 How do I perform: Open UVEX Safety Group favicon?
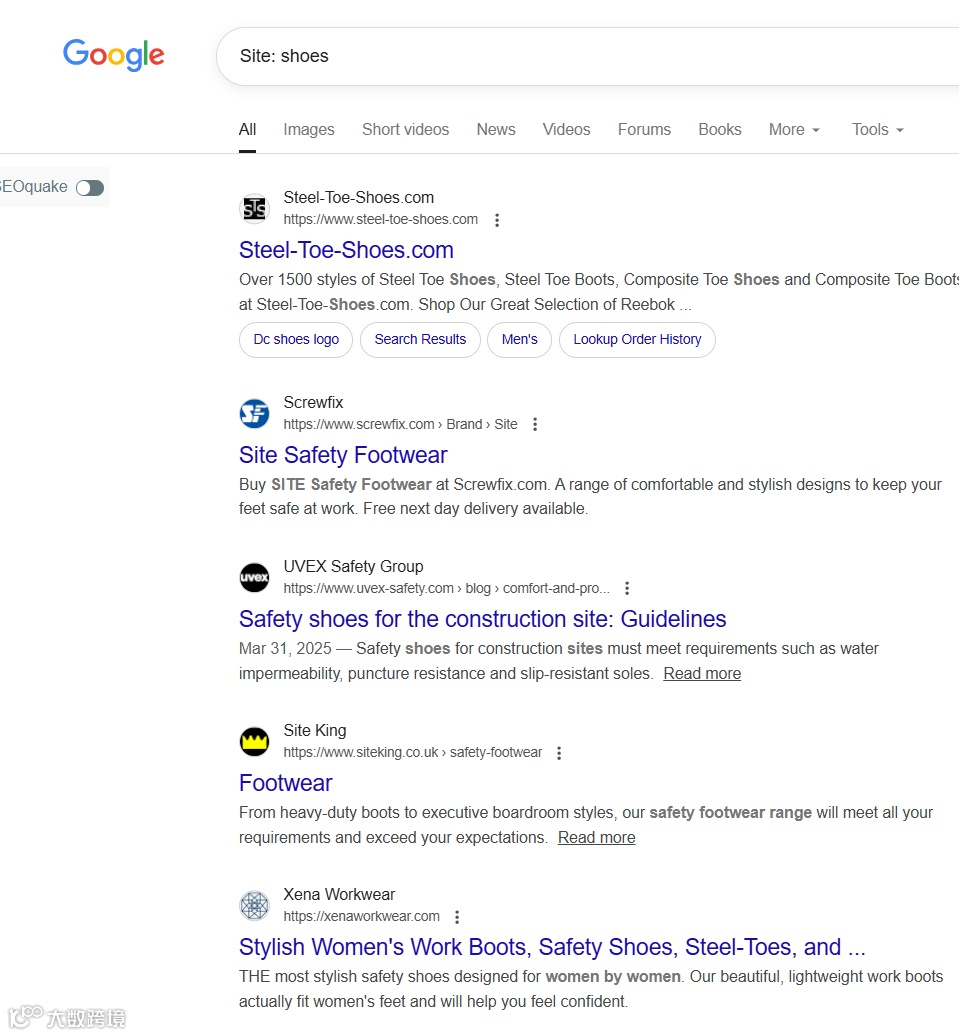254,577
